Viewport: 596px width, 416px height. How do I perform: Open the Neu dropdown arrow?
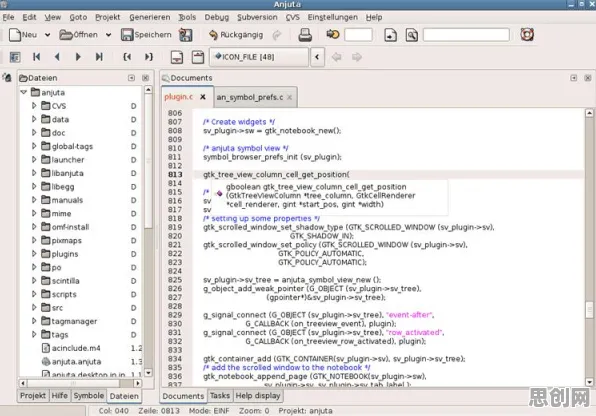(x=47, y=35)
